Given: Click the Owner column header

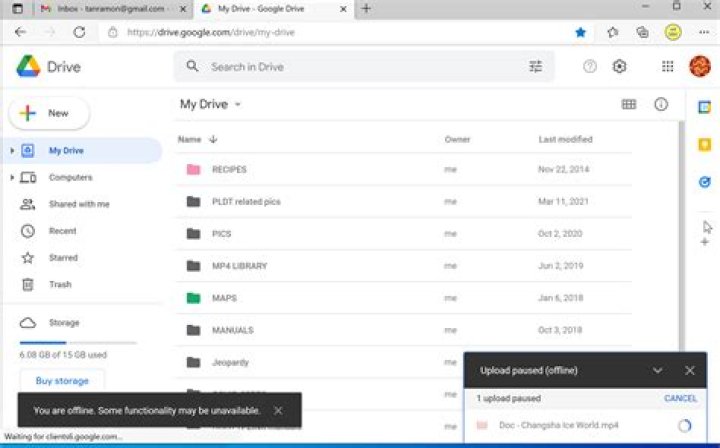Looking at the screenshot, I should 457,139.
